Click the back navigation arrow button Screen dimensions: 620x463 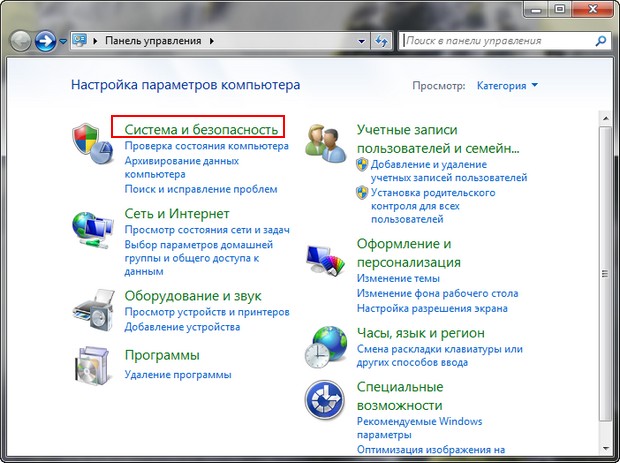[x=20, y=41]
